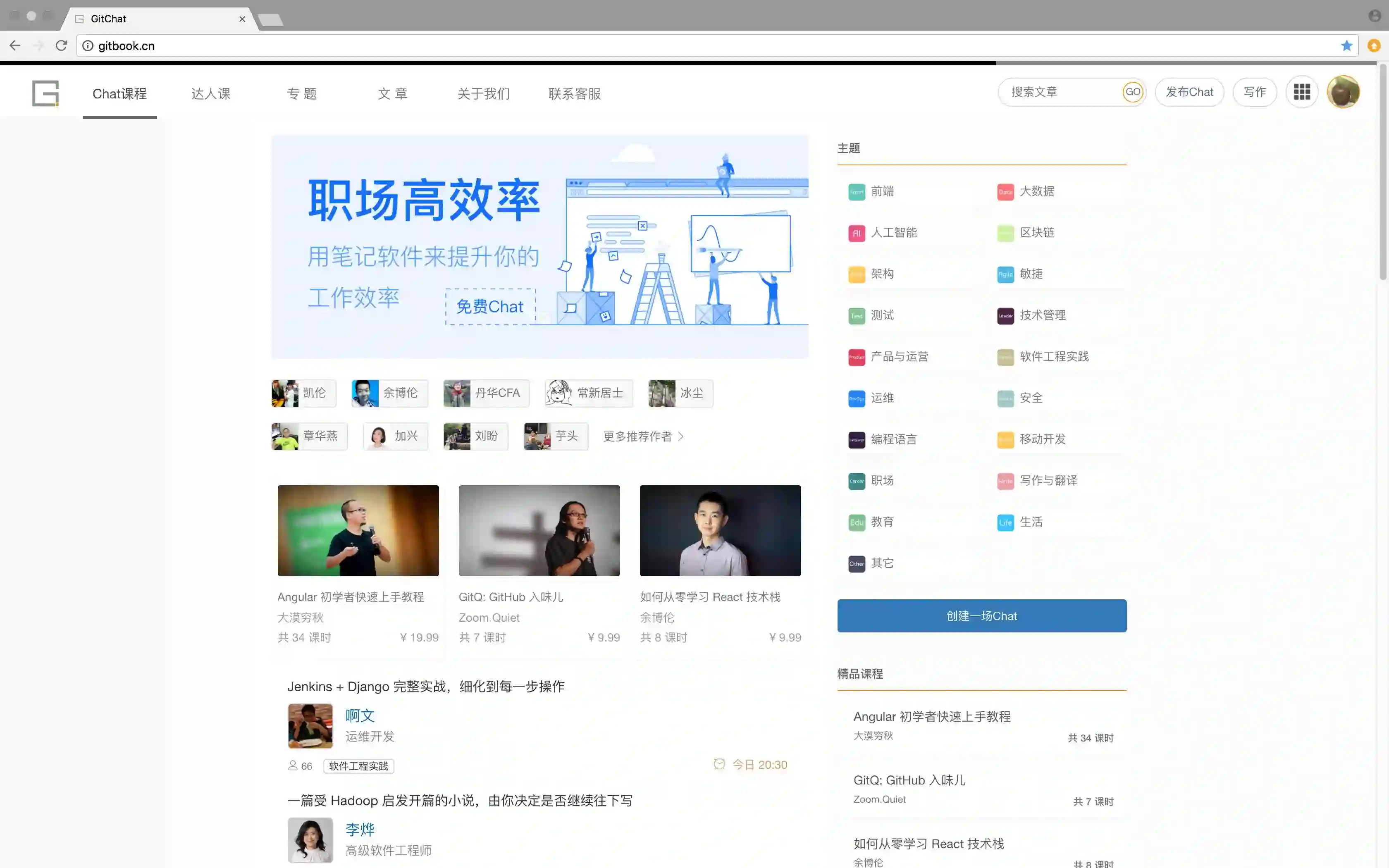Expand 更多推荐作者 chevron
Viewport: 1389px width, 868px height.
click(x=681, y=436)
